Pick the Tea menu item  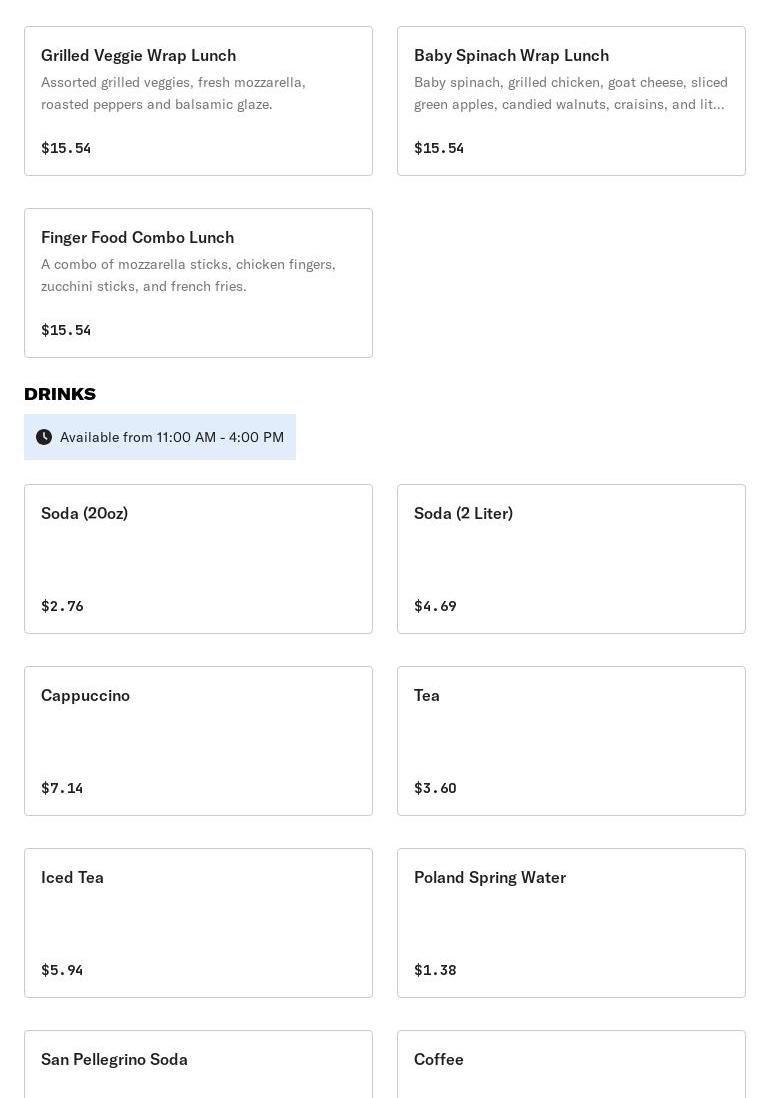click(x=571, y=741)
